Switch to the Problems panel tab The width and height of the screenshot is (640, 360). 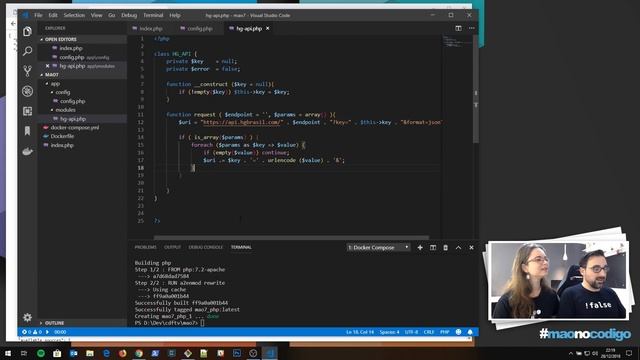(x=146, y=247)
